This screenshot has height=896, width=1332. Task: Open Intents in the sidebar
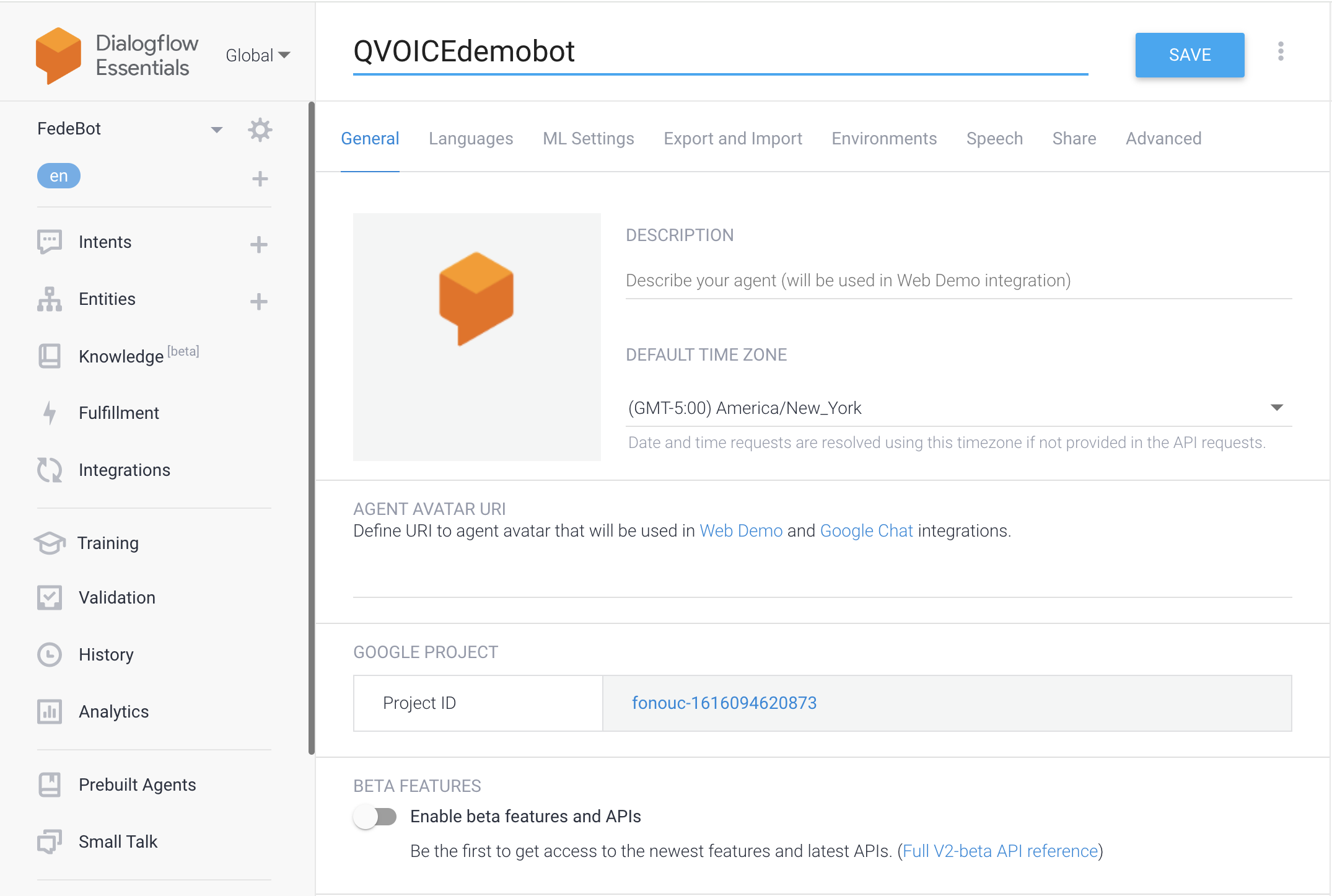(x=105, y=242)
